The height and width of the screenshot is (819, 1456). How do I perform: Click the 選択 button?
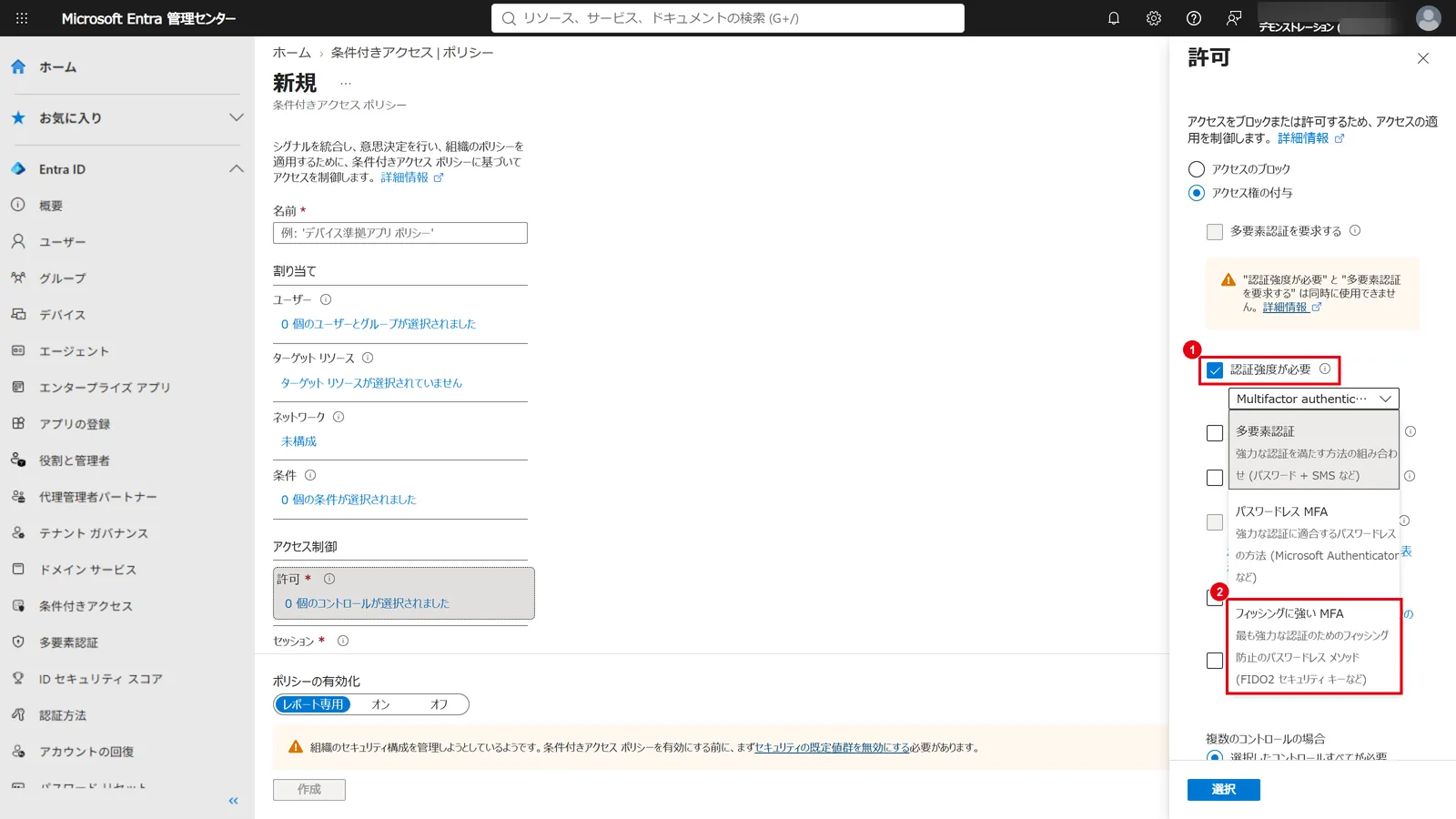1223,790
